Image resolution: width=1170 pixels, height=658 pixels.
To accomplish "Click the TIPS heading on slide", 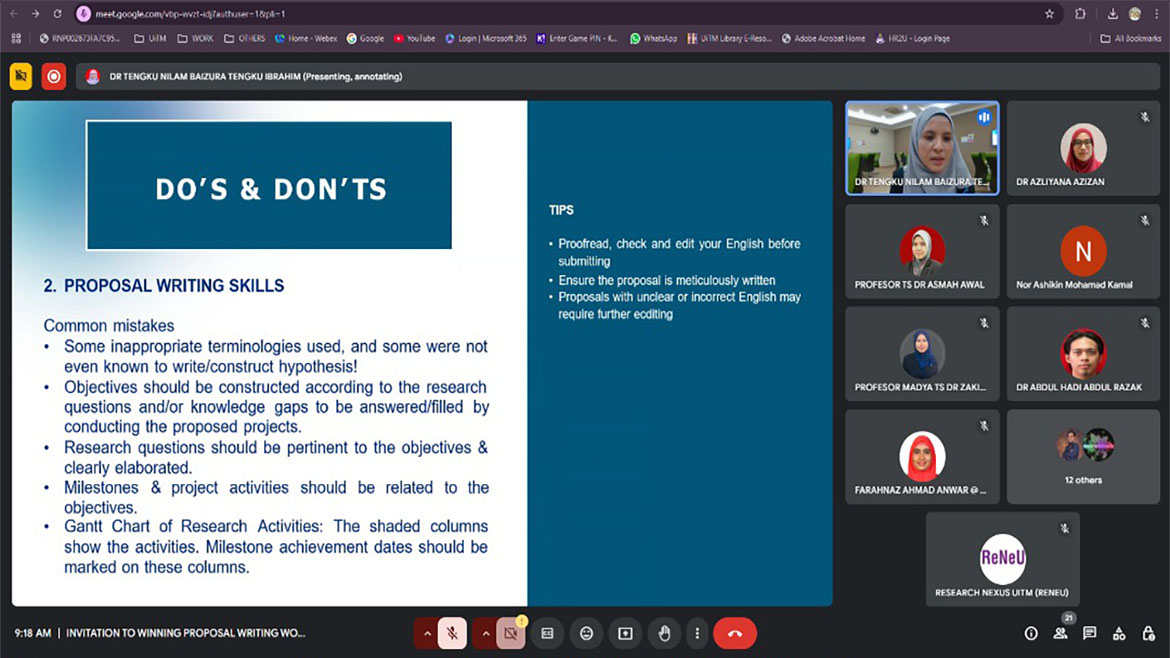I will pos(561,210).
